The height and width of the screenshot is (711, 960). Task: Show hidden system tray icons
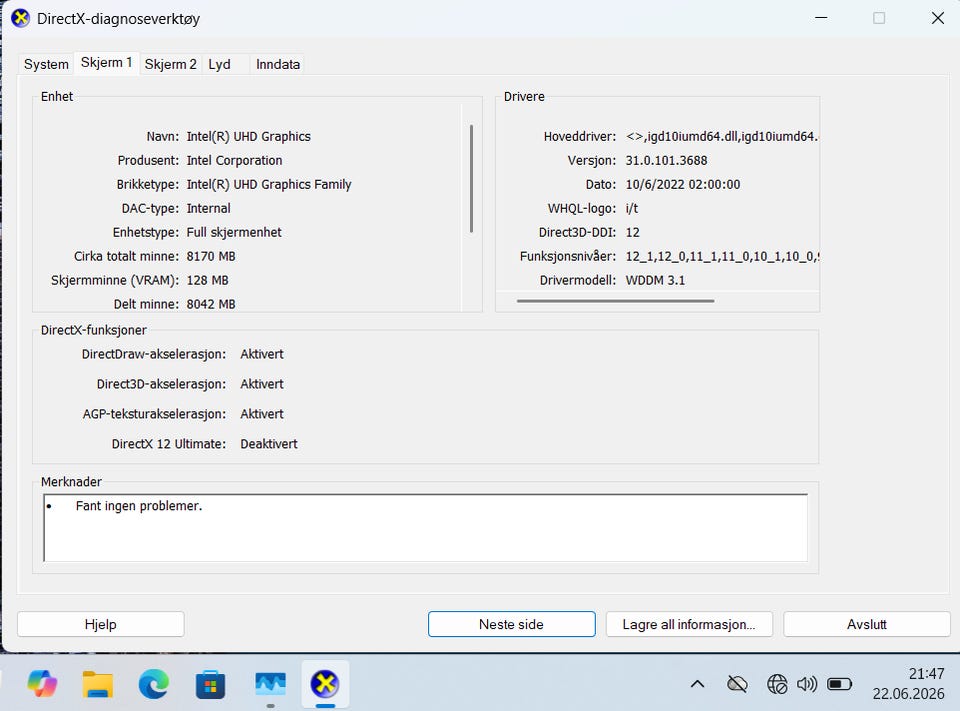pyautogui.click(x=697, y=684)
